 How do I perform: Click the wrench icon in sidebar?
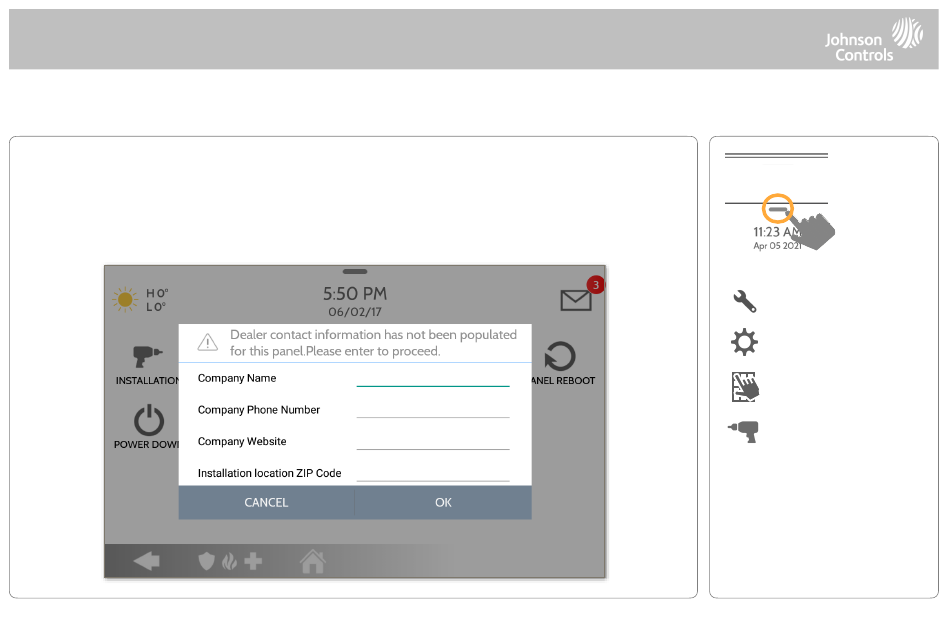tap(745, 301)
